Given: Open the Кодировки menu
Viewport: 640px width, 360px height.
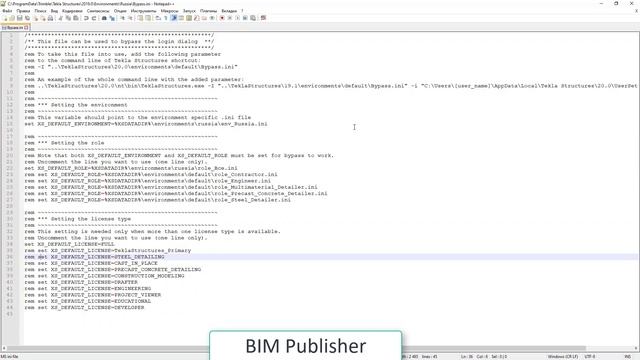Looking at the screenshot, I should pos(72,11).
